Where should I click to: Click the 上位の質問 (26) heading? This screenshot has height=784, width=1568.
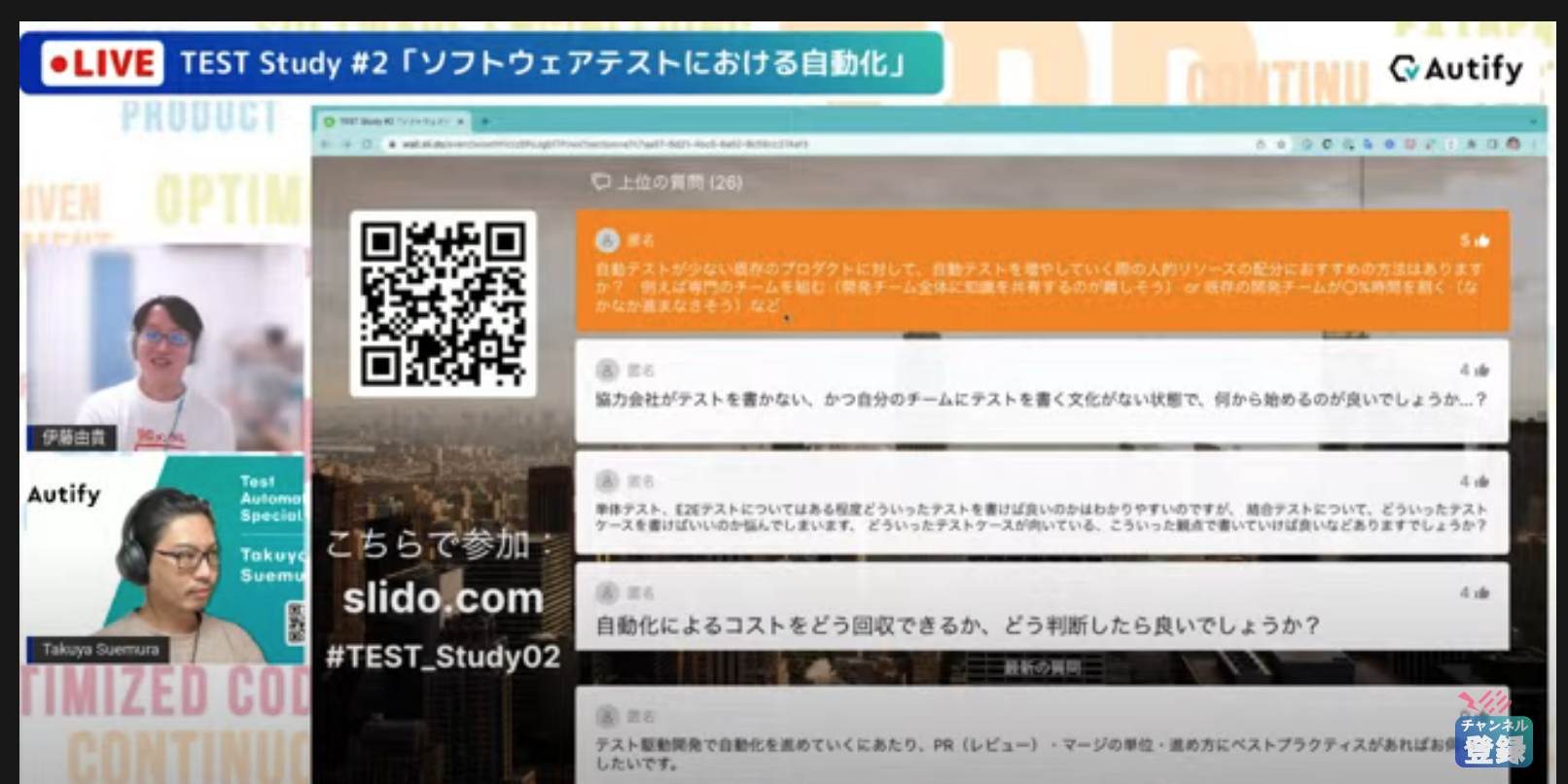coord(680,182)
